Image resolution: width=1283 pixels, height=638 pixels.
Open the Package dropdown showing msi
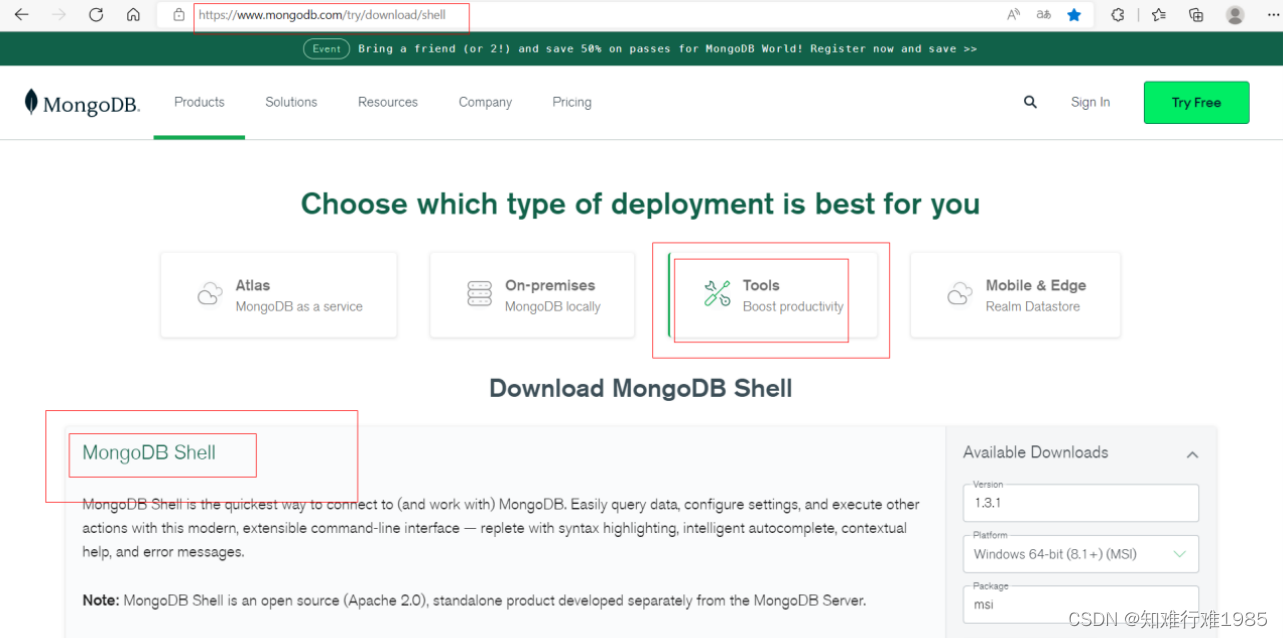click(x=1081, y=604)
